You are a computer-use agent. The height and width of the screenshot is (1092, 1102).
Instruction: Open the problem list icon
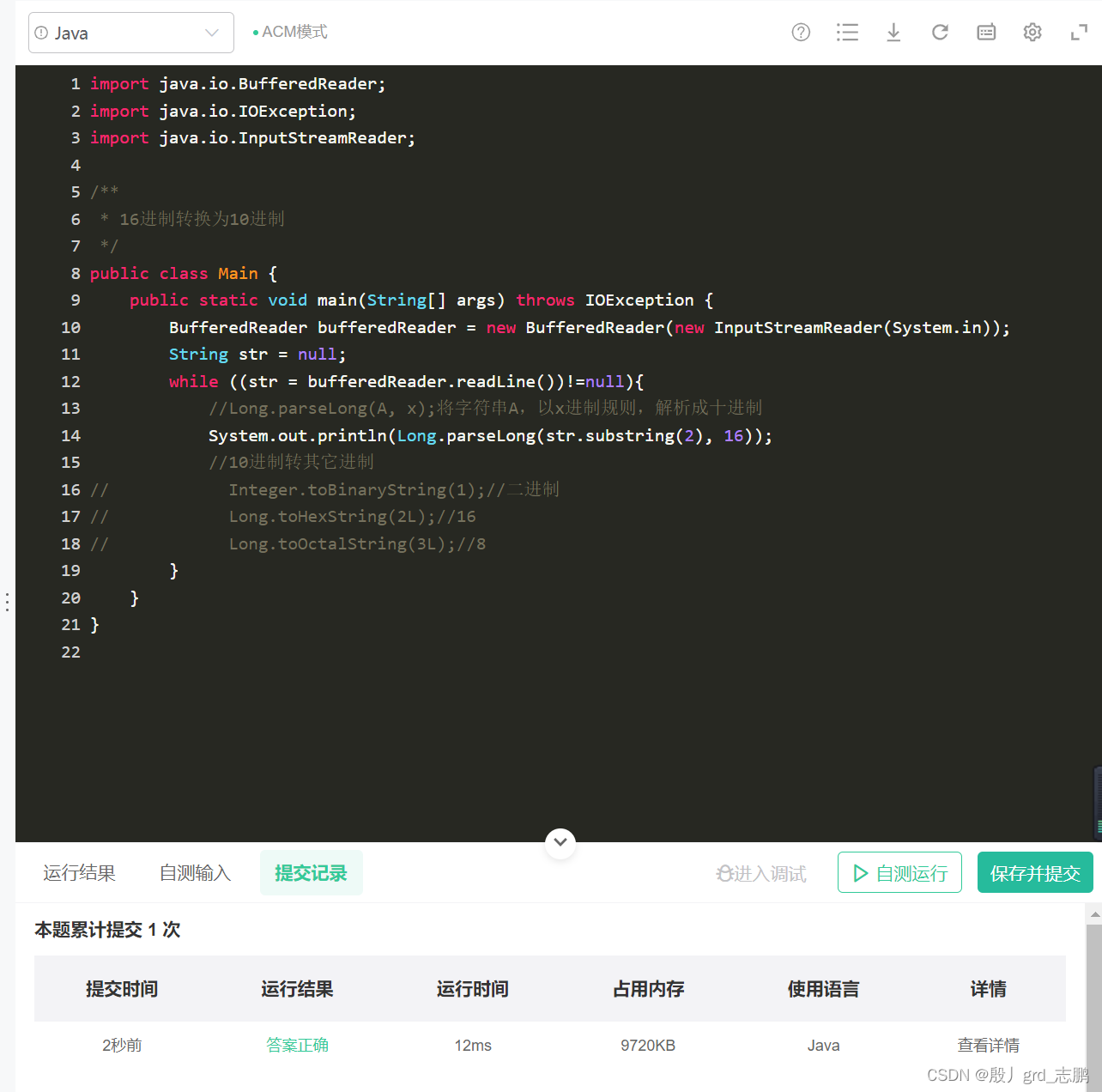[x=847, y=33]
